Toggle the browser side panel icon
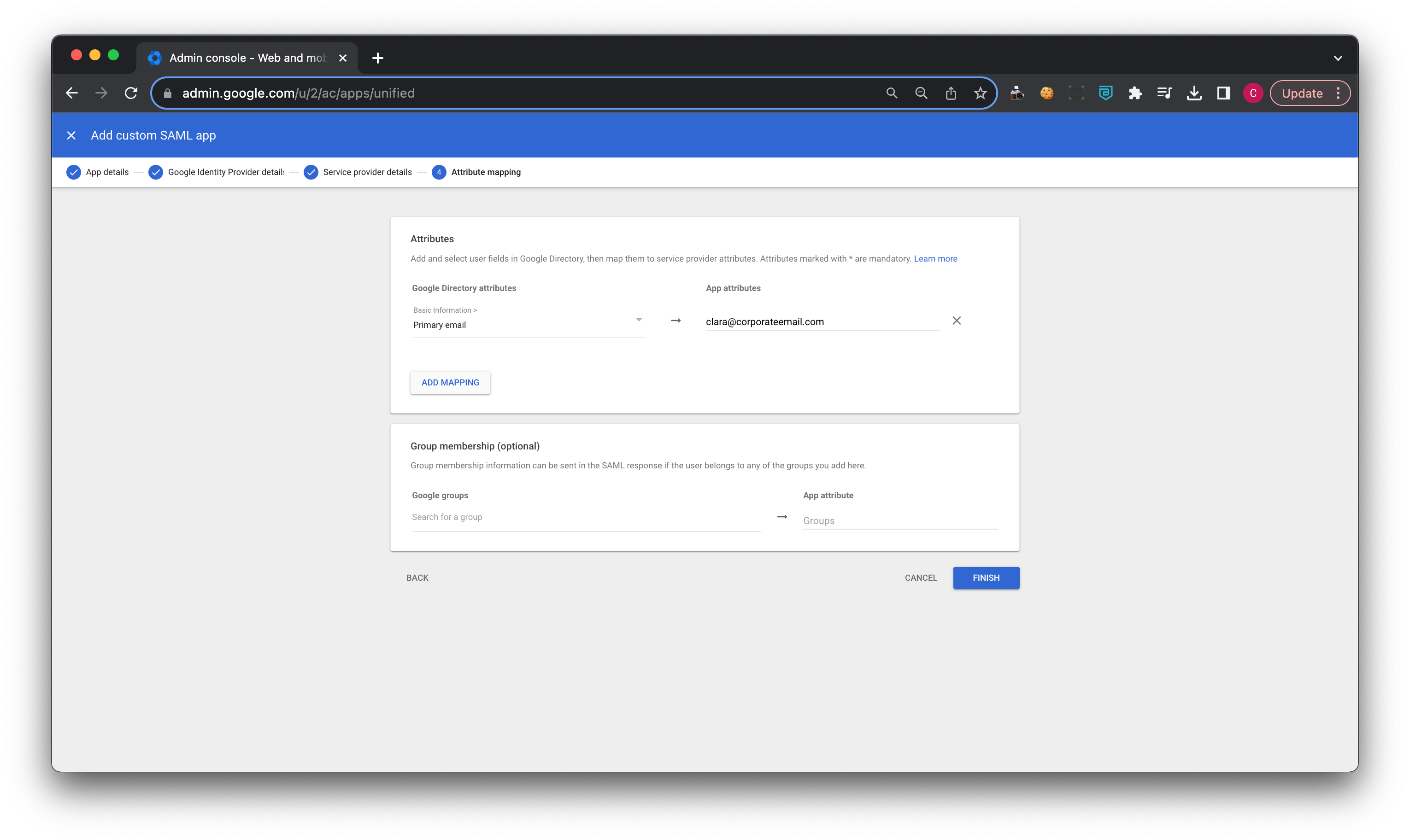1410x840 pixels. pos(1223,93)
